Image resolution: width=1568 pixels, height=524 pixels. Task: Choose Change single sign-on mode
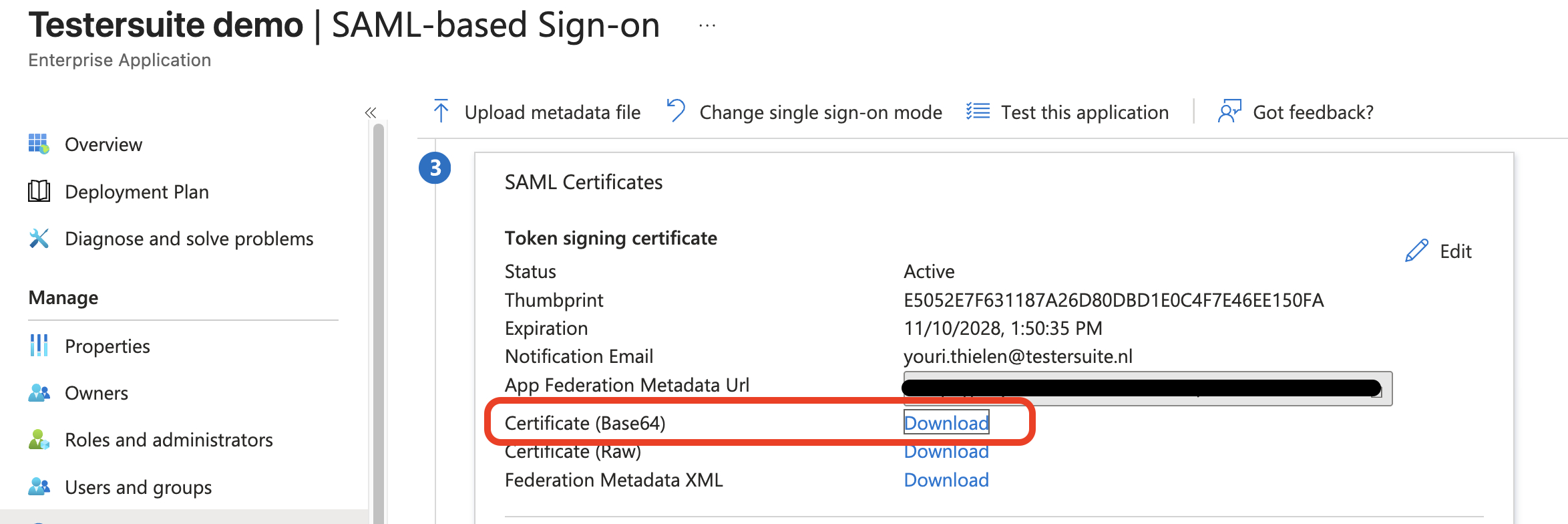(805, 112)
